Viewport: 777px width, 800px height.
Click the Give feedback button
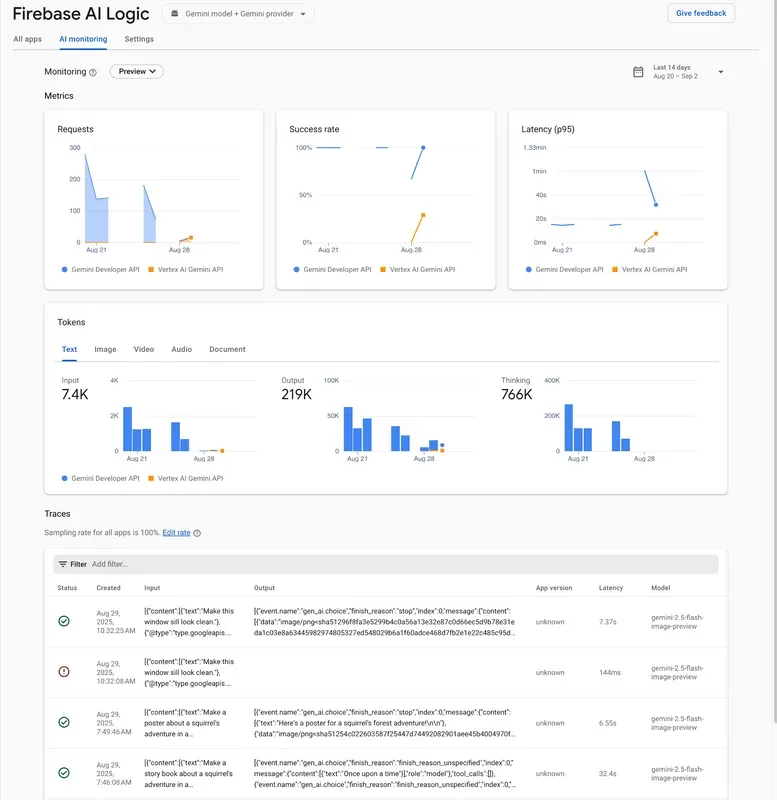[701, 13]
